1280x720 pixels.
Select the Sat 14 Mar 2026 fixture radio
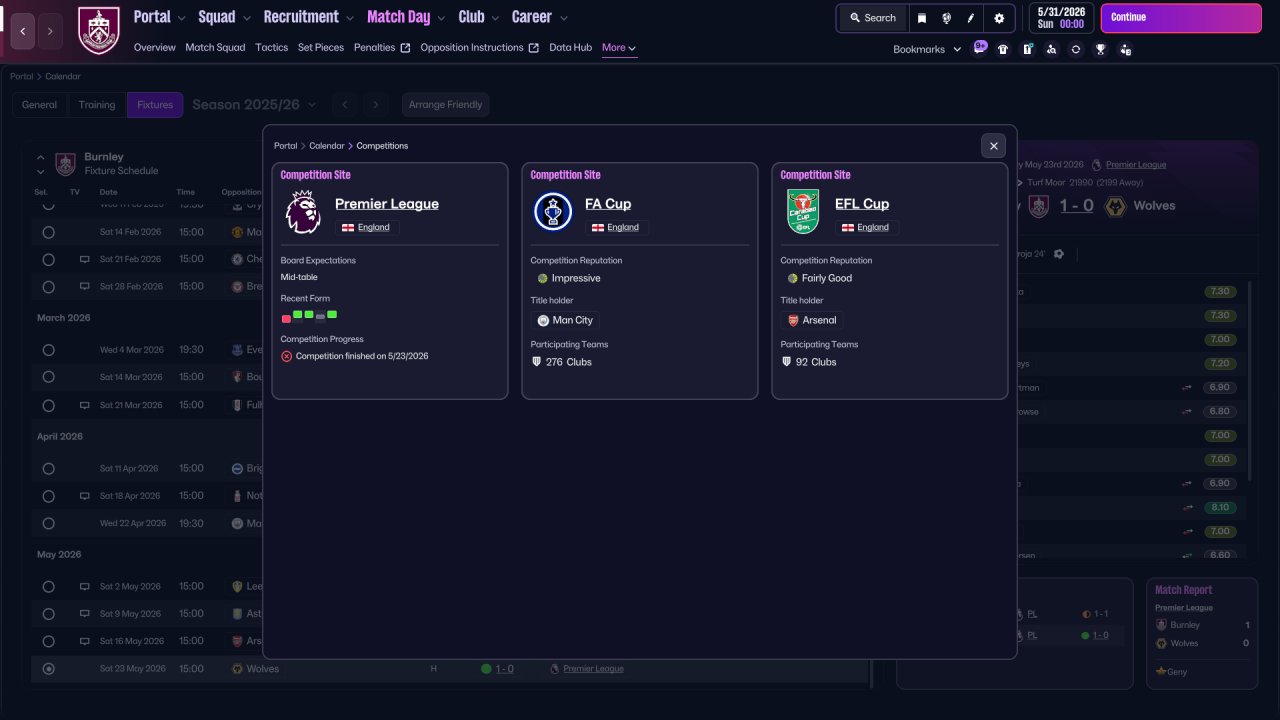pos(48,377)
